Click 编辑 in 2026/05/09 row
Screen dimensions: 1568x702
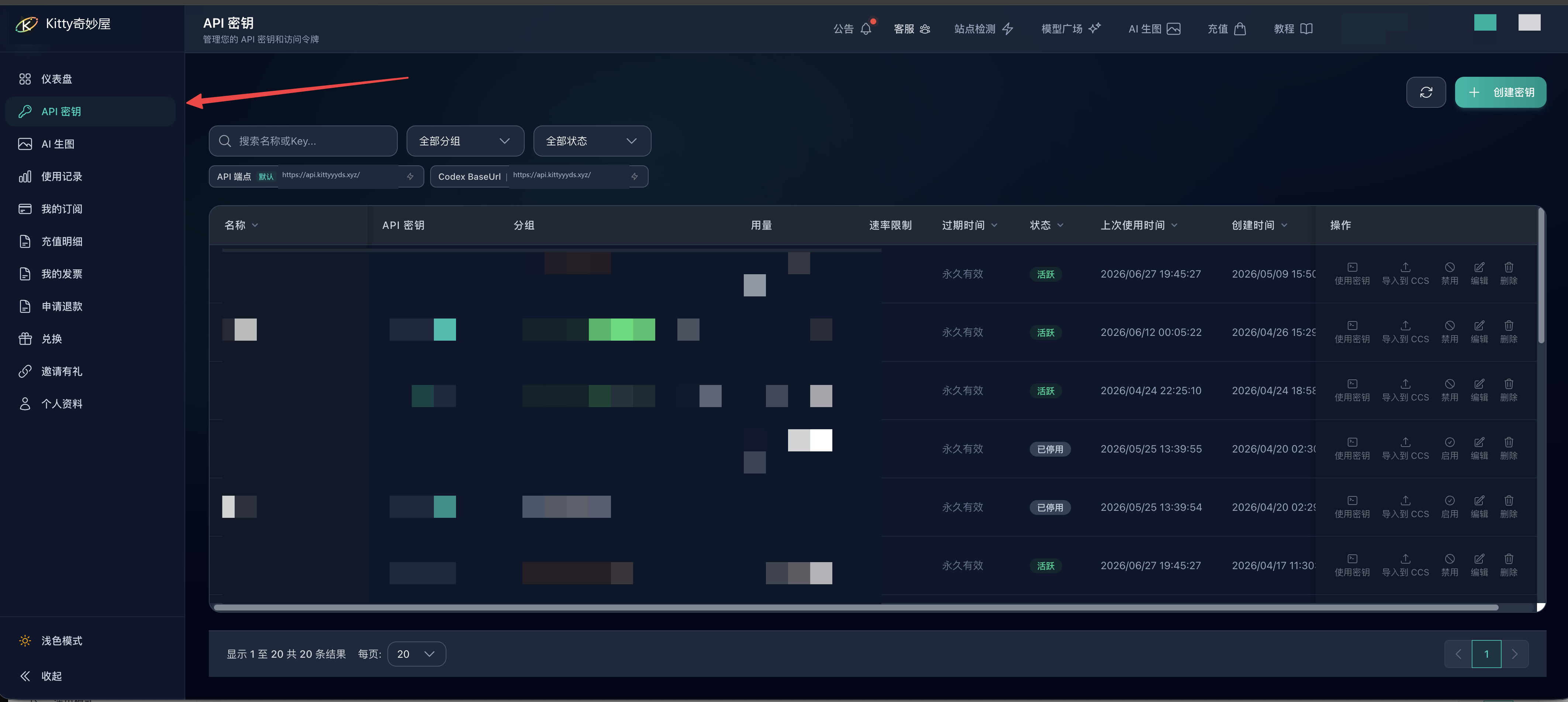[1479, 274]
